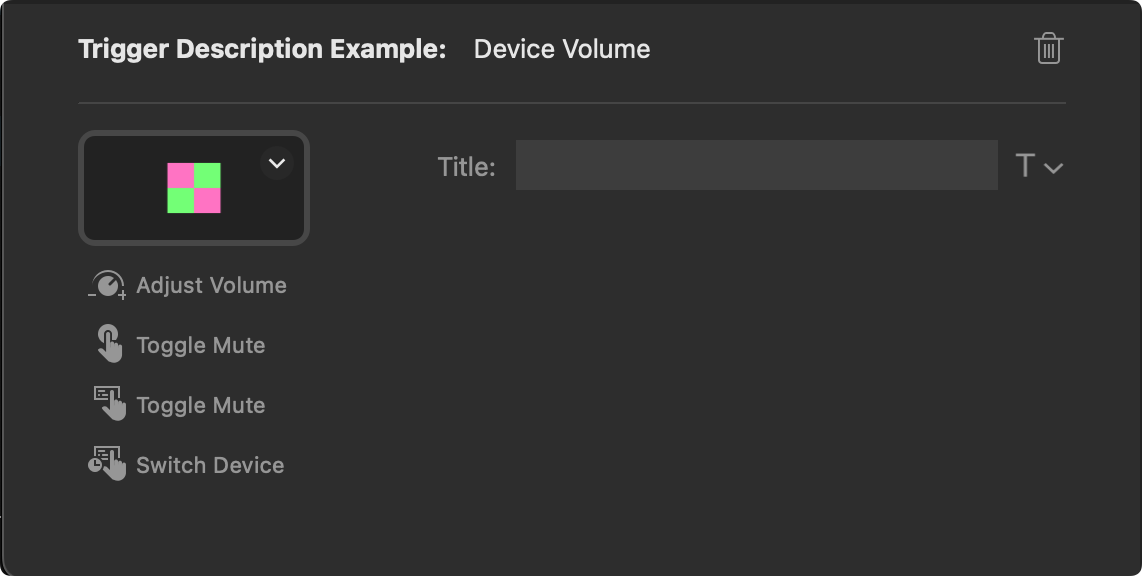Click the trash icon to delete trigger
The height and width of the screenshot is (576, 1142).
[1047, 47]
